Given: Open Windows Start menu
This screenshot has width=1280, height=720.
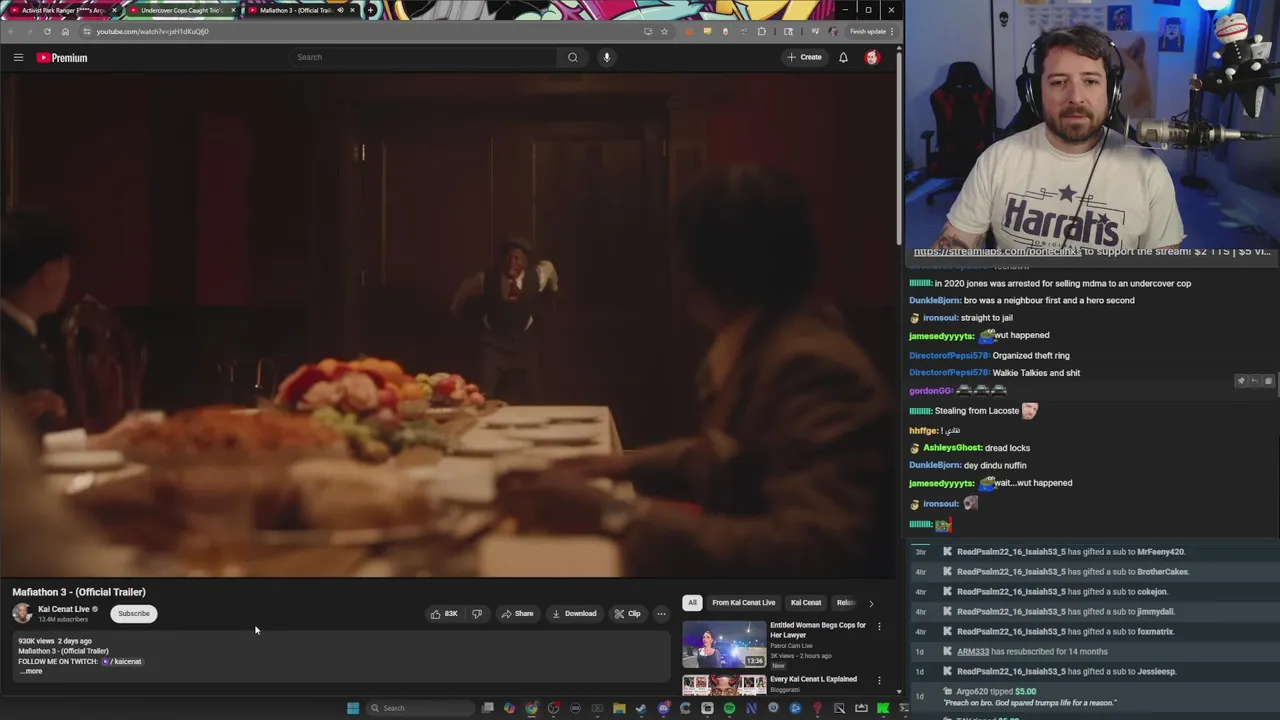Looking at the screenshot, I should (353, 708).
